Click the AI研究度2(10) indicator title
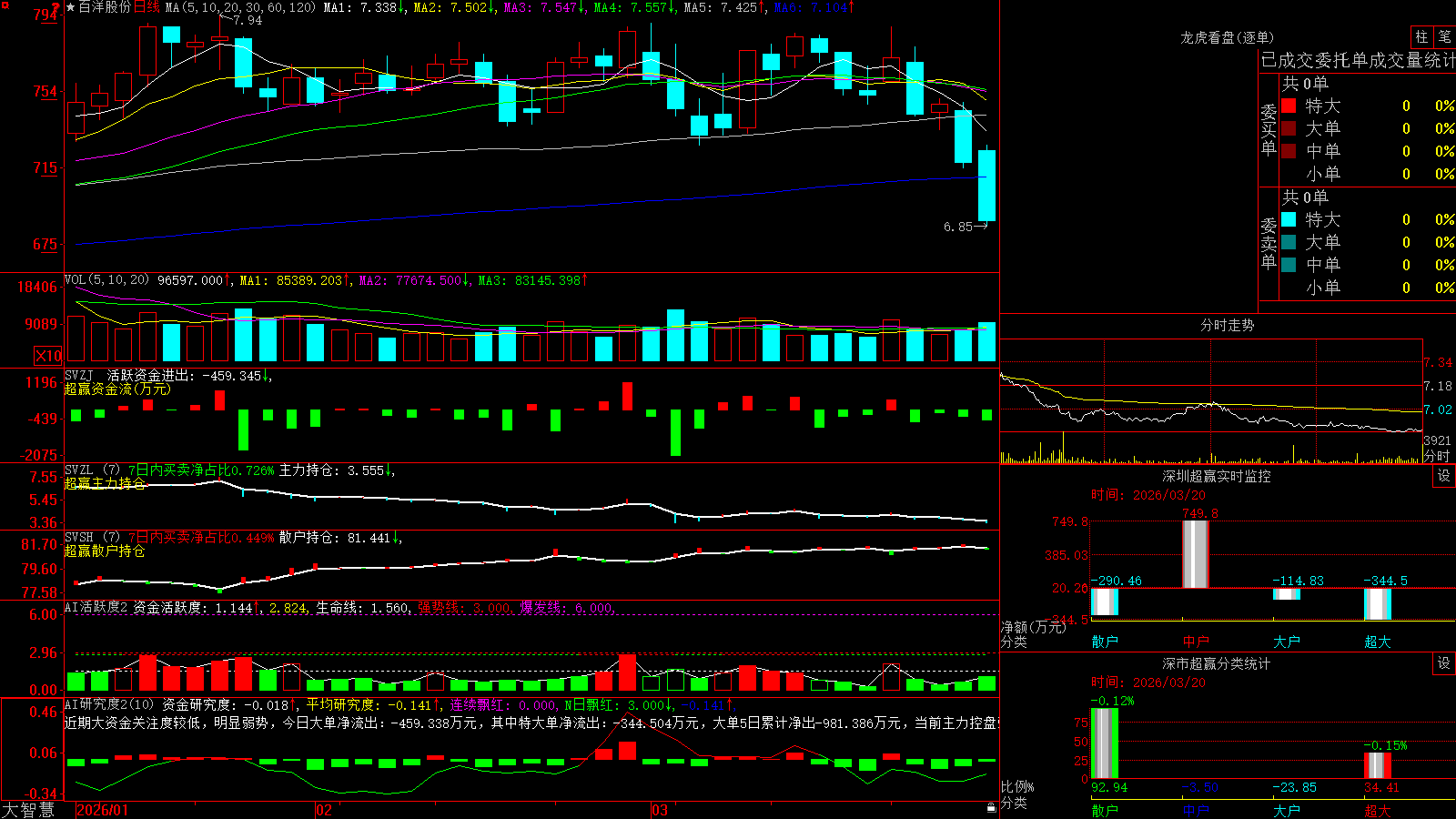This screenshot has height=819, width=1456. (109, 704)
